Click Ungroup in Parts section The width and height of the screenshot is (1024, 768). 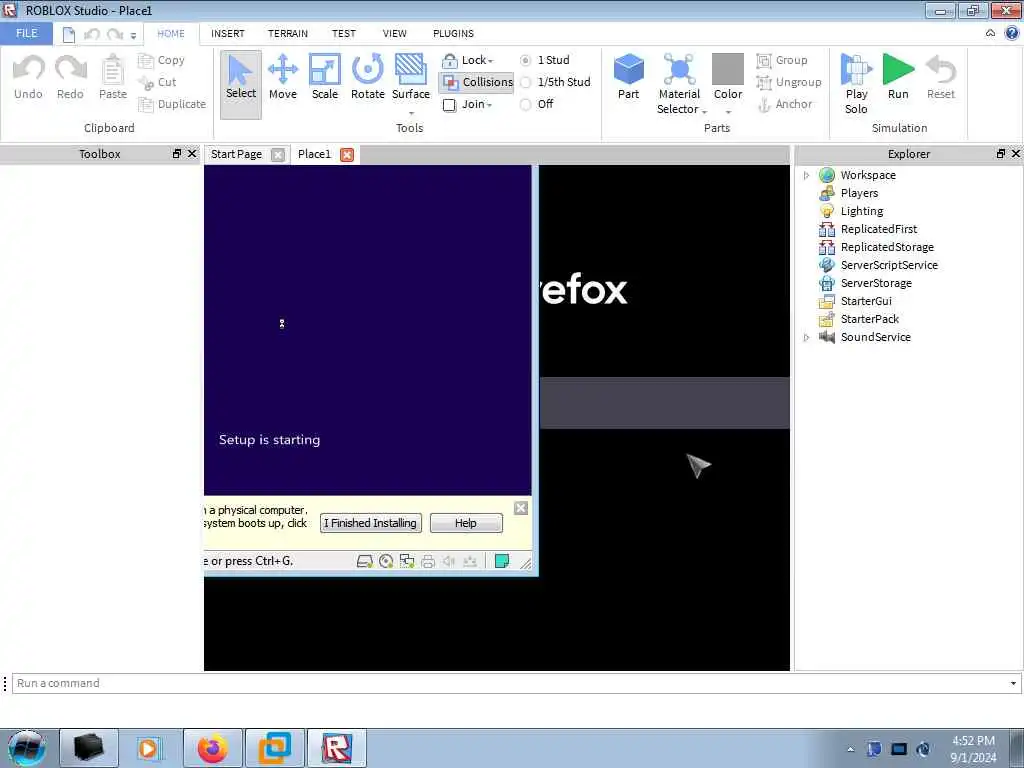pos(788,82)
